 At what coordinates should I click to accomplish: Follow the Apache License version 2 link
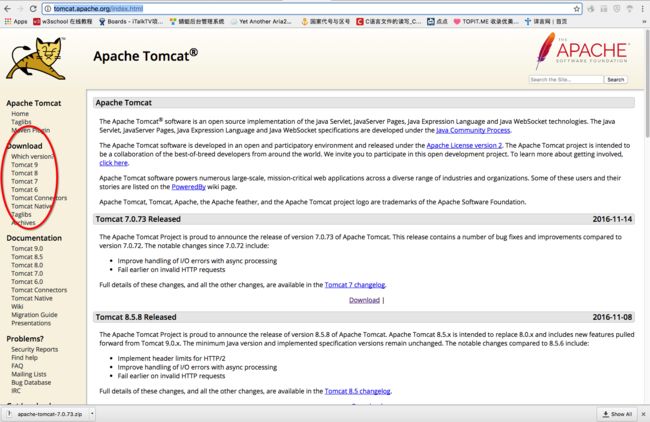tap(464, 146)
